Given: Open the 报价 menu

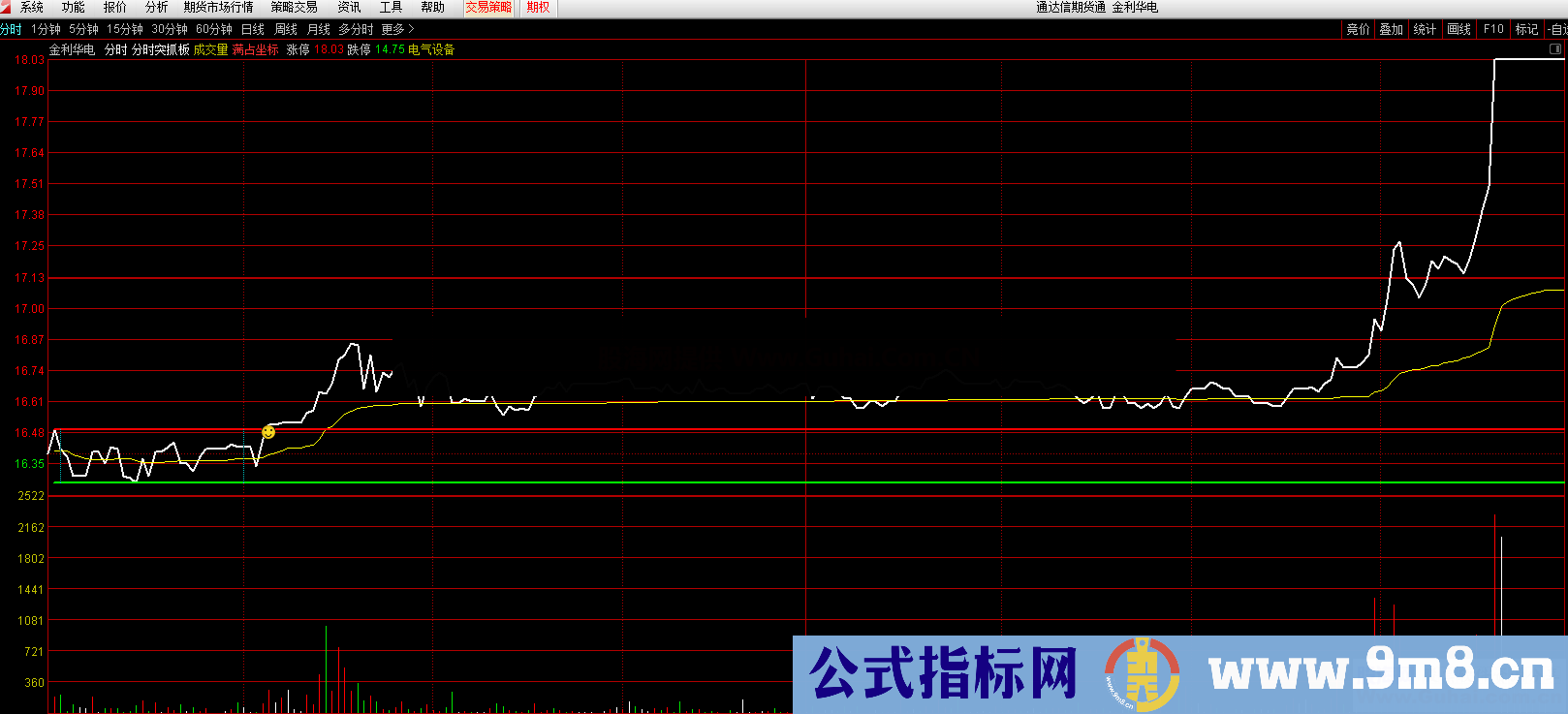Looking at the screenshot, I should coord(115,8).
